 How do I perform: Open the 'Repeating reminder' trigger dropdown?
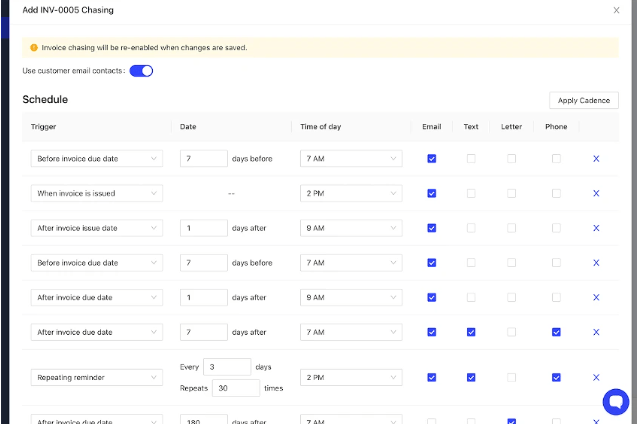(x=96, y=377)
